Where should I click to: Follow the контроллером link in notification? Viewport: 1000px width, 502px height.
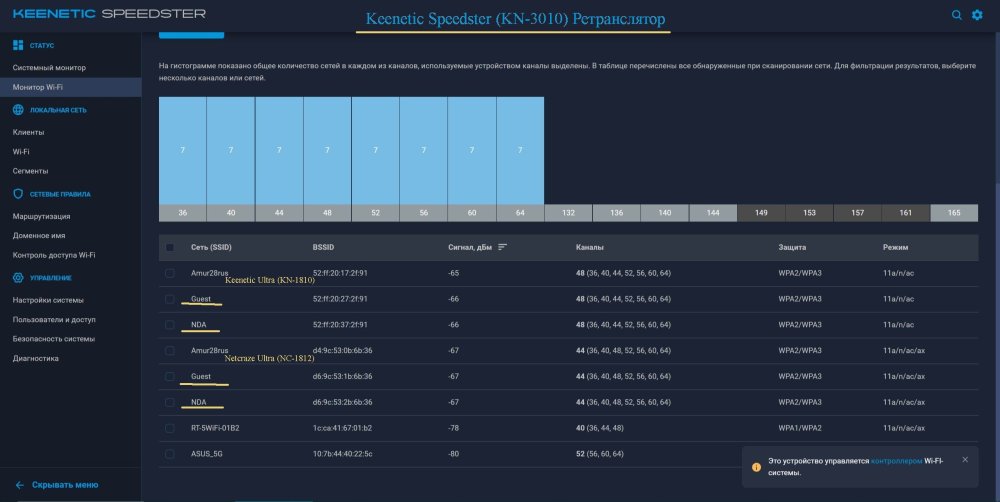(x=896, y=461)
